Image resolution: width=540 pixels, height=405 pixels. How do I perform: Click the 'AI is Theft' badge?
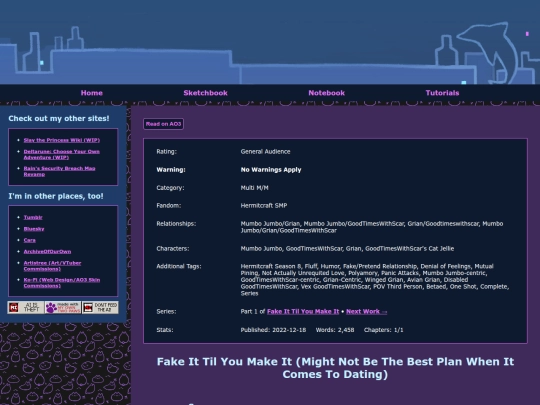pos(26,307)
